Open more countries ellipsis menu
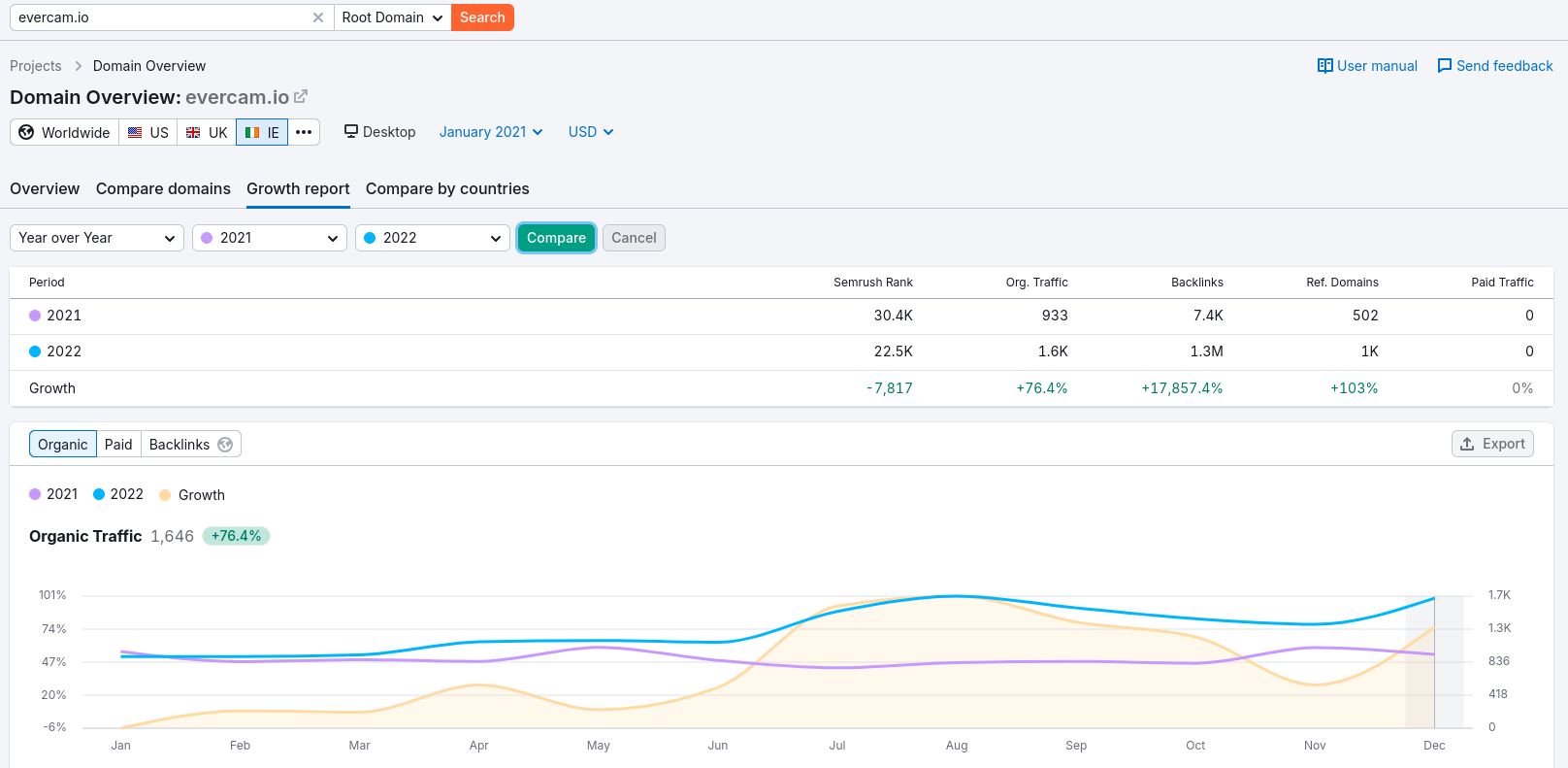 point(304,132)
